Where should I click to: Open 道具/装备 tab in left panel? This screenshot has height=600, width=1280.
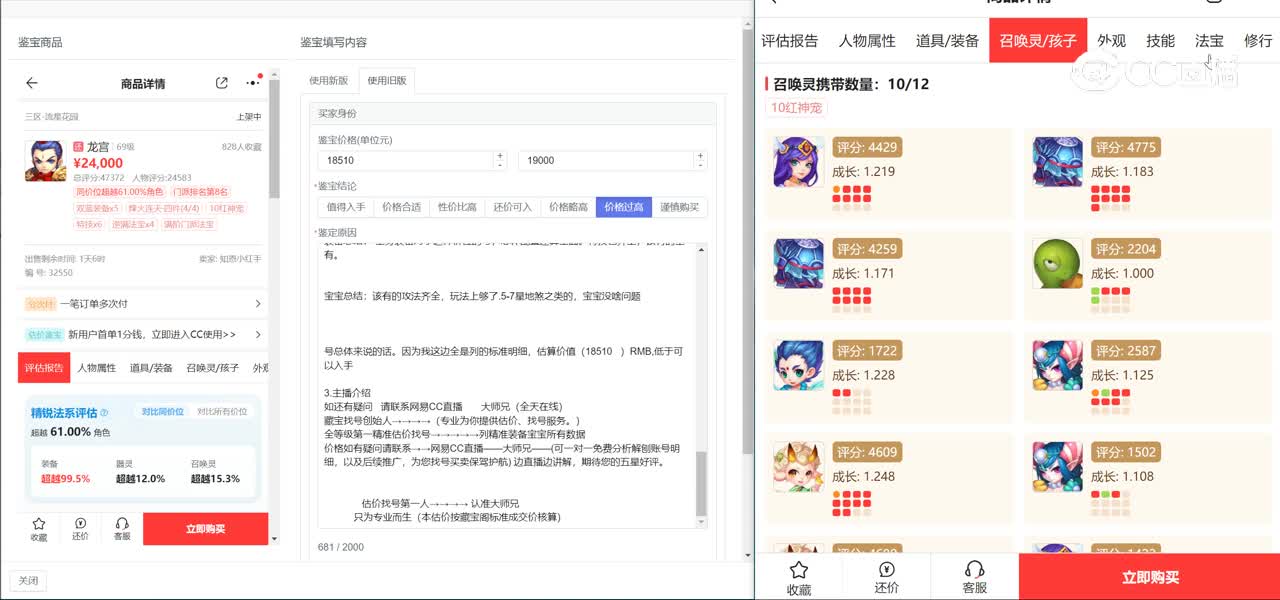[151, 368]
